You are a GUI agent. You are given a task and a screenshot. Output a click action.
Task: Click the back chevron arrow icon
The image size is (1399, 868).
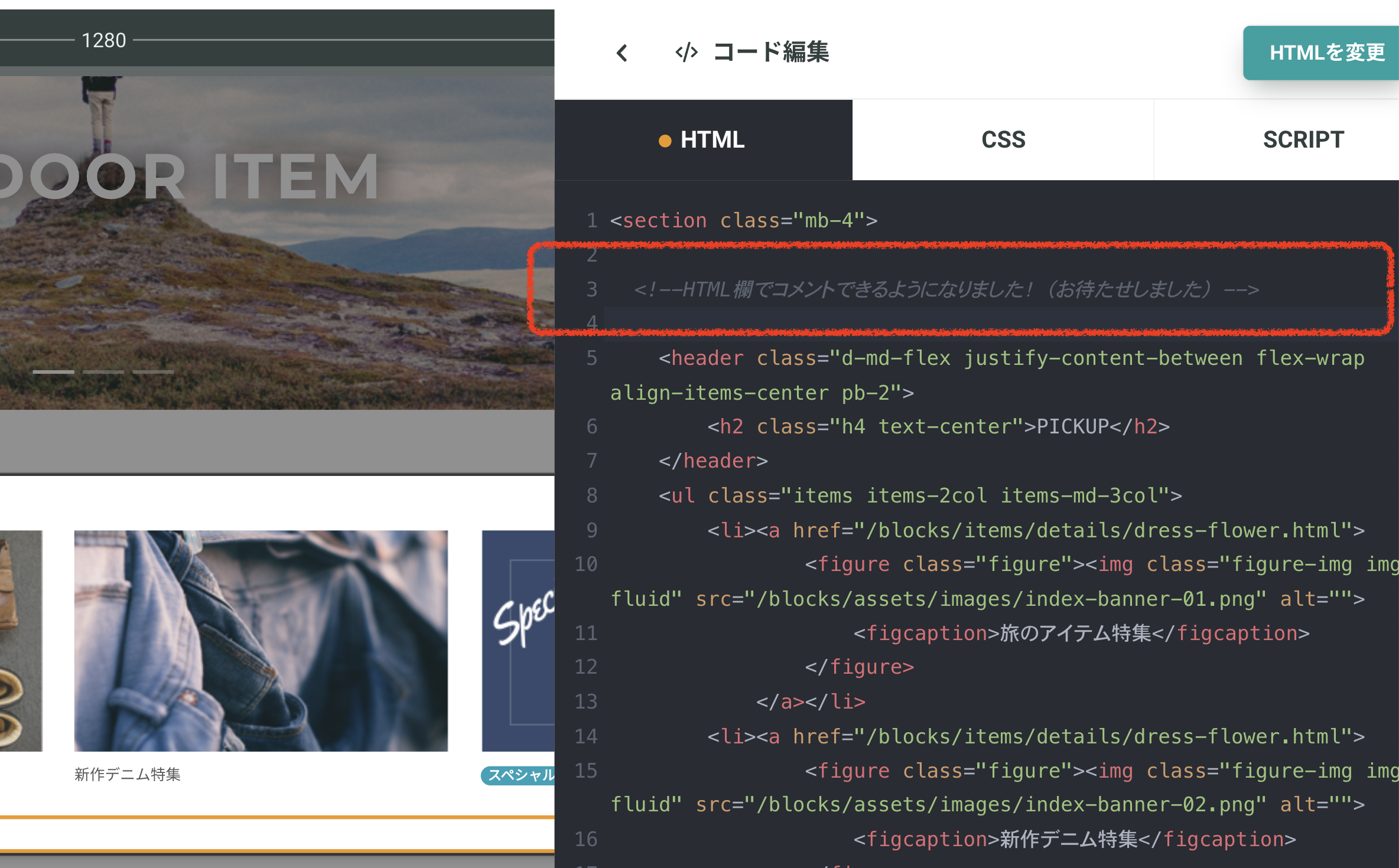coord(622,53)
